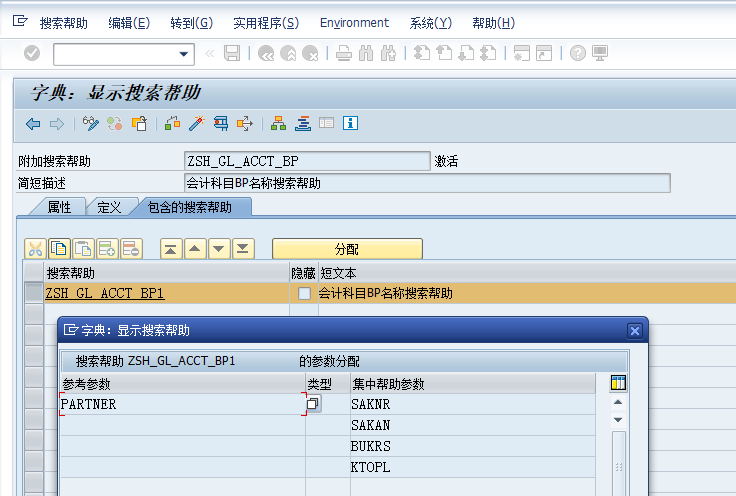Open the 实用程序(S) menu
Screen dimensions: 736x496
(x=266, y=23)
